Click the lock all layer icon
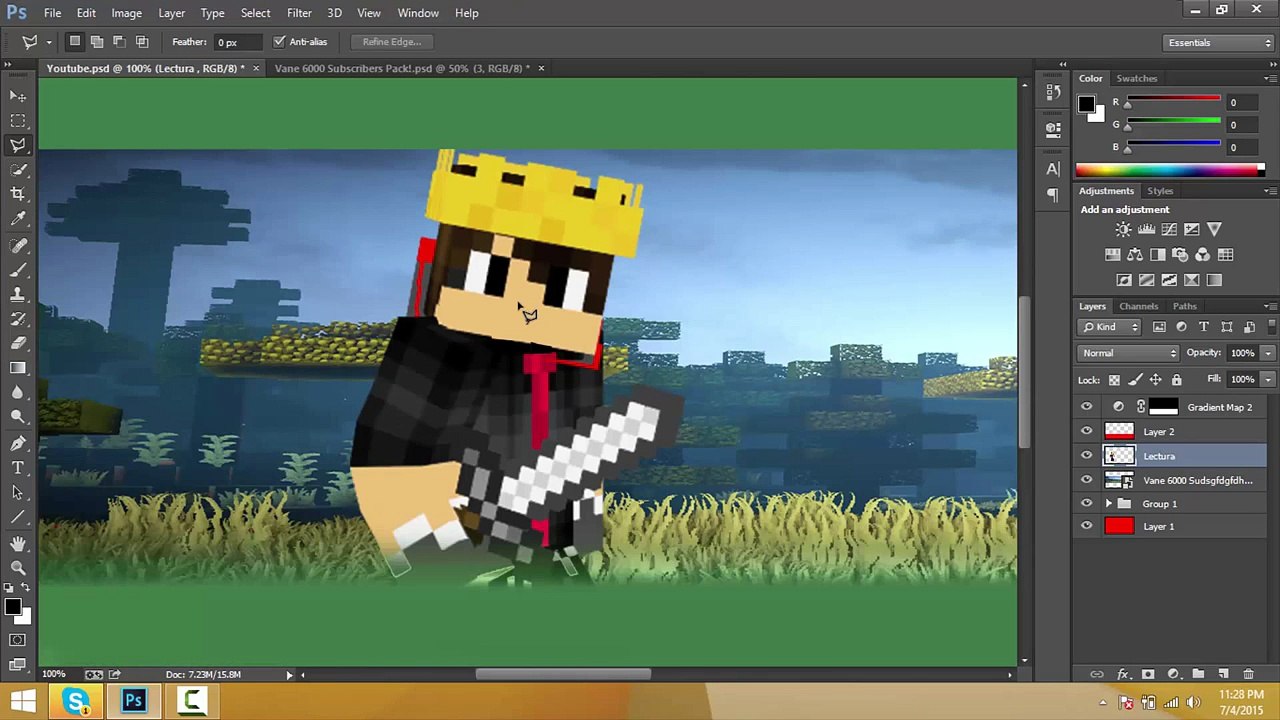Viewport: 1280px width, 720px height. 1176,380
